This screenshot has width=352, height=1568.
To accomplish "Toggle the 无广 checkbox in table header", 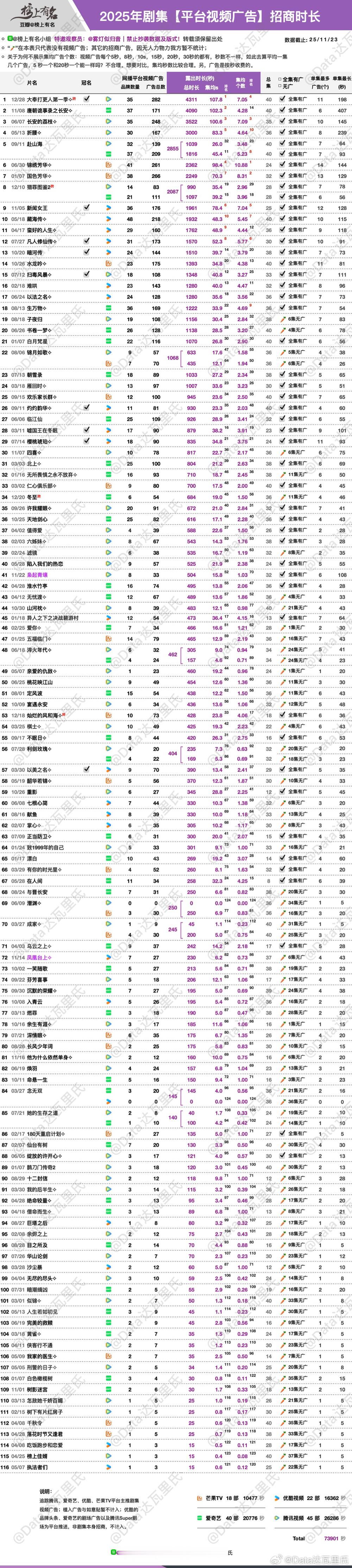I will tap(280, 86).
